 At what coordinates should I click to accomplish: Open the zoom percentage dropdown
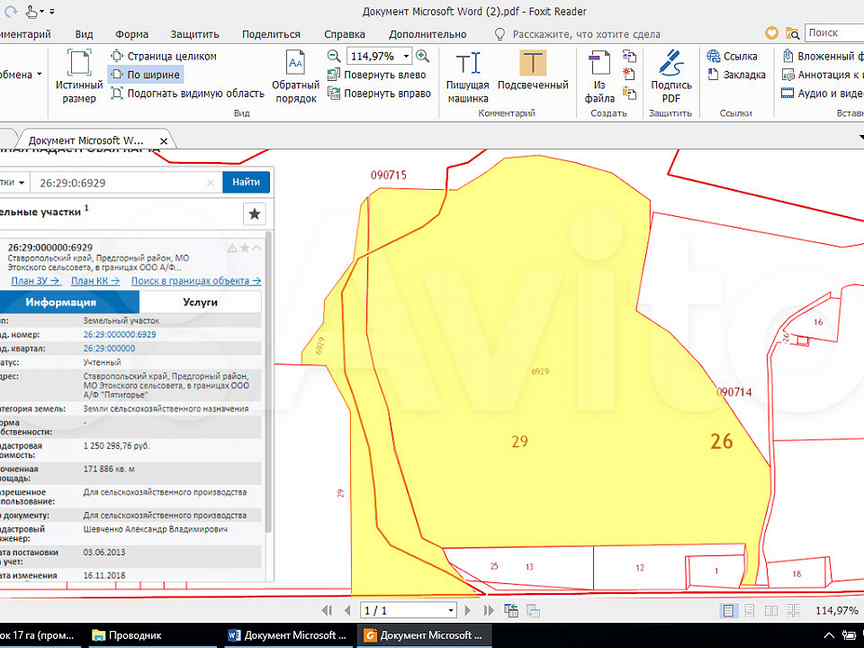[407, 57]
